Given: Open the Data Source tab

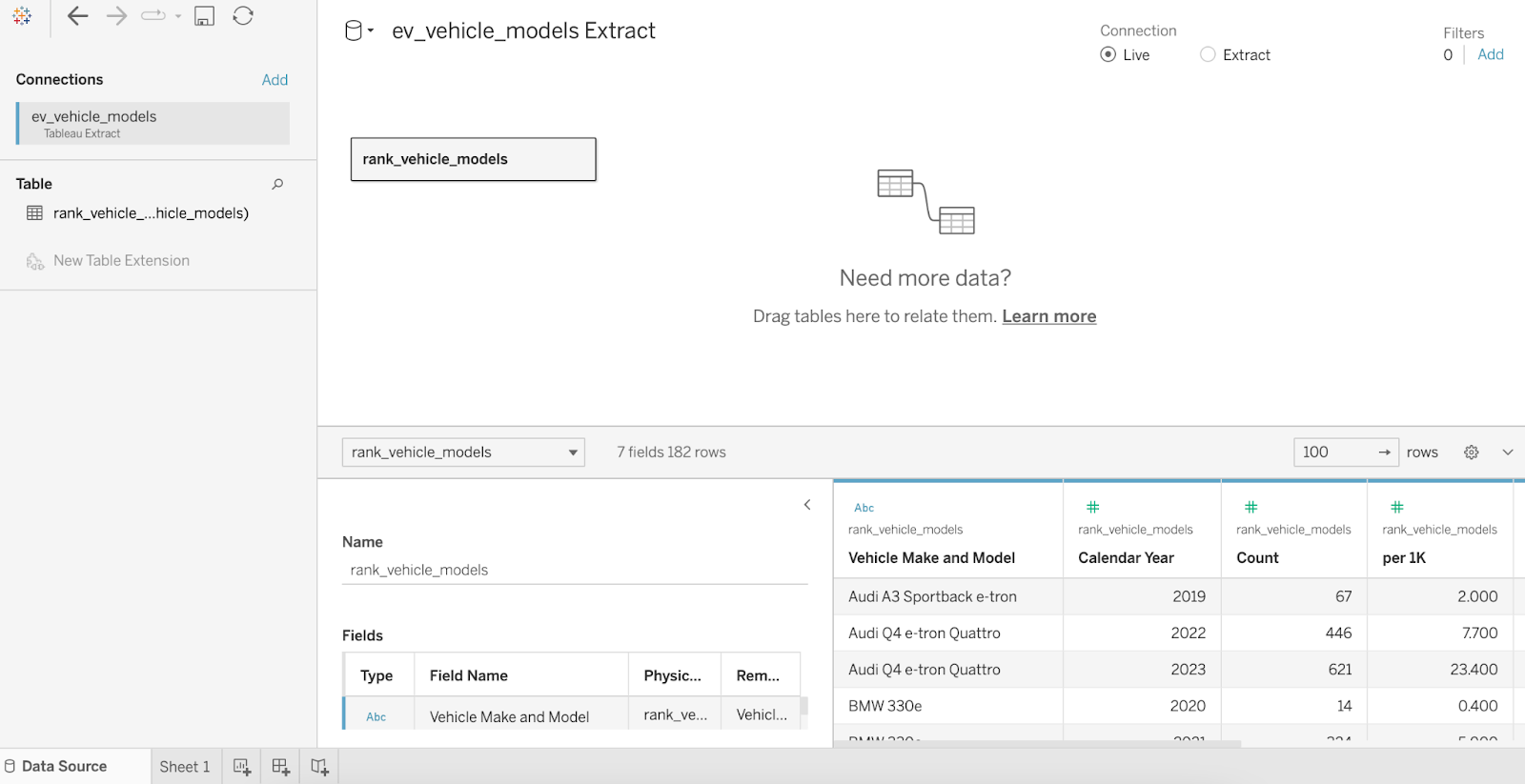Looking at the screenshot, I should 64,767.
